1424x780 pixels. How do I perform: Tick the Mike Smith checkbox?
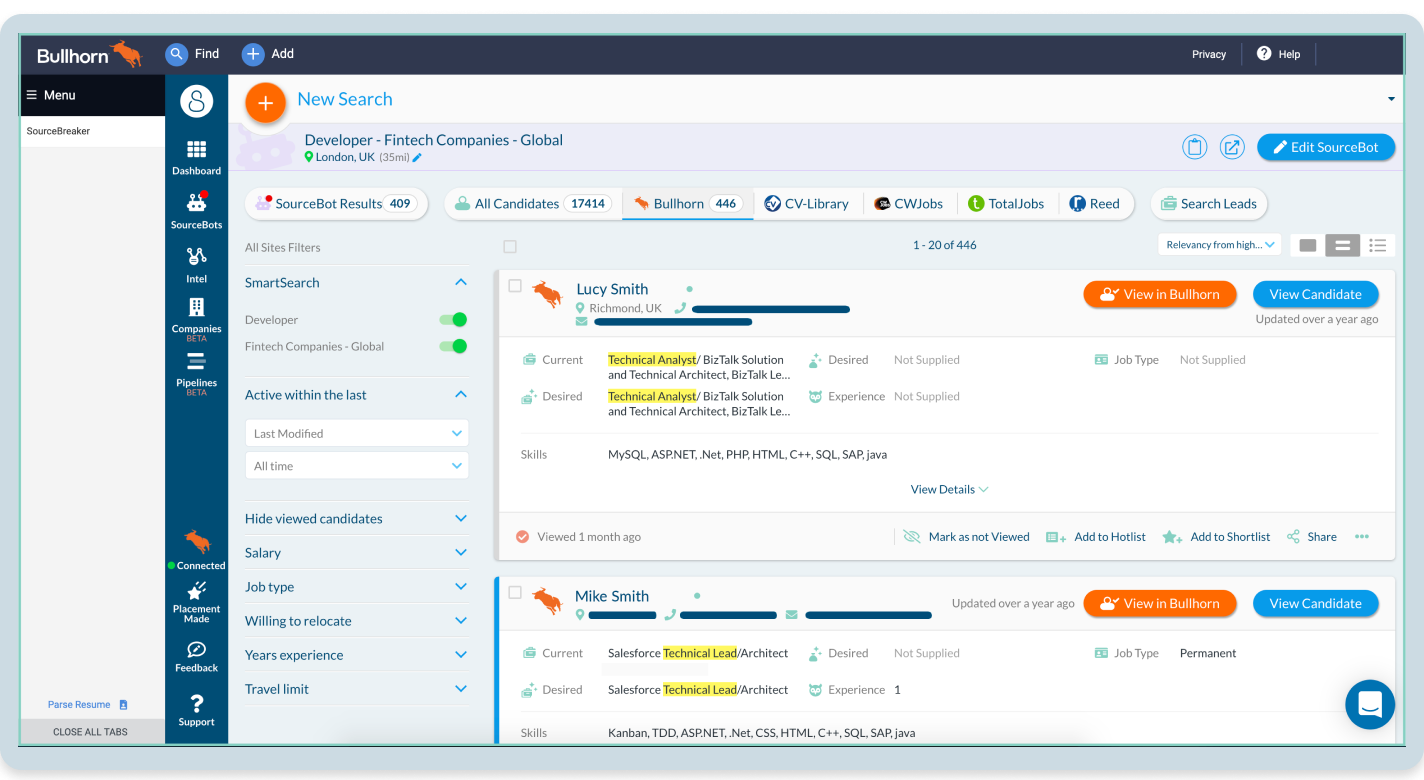515,592
